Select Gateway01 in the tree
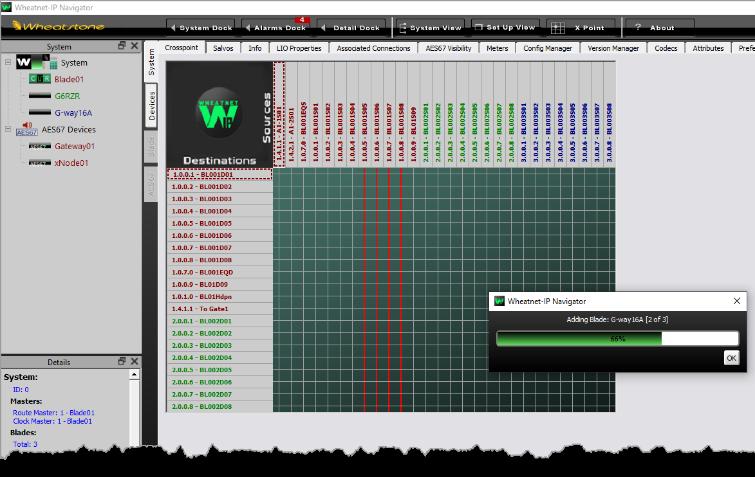This screenshot has height=477, width=755. (x=75, y=146)
